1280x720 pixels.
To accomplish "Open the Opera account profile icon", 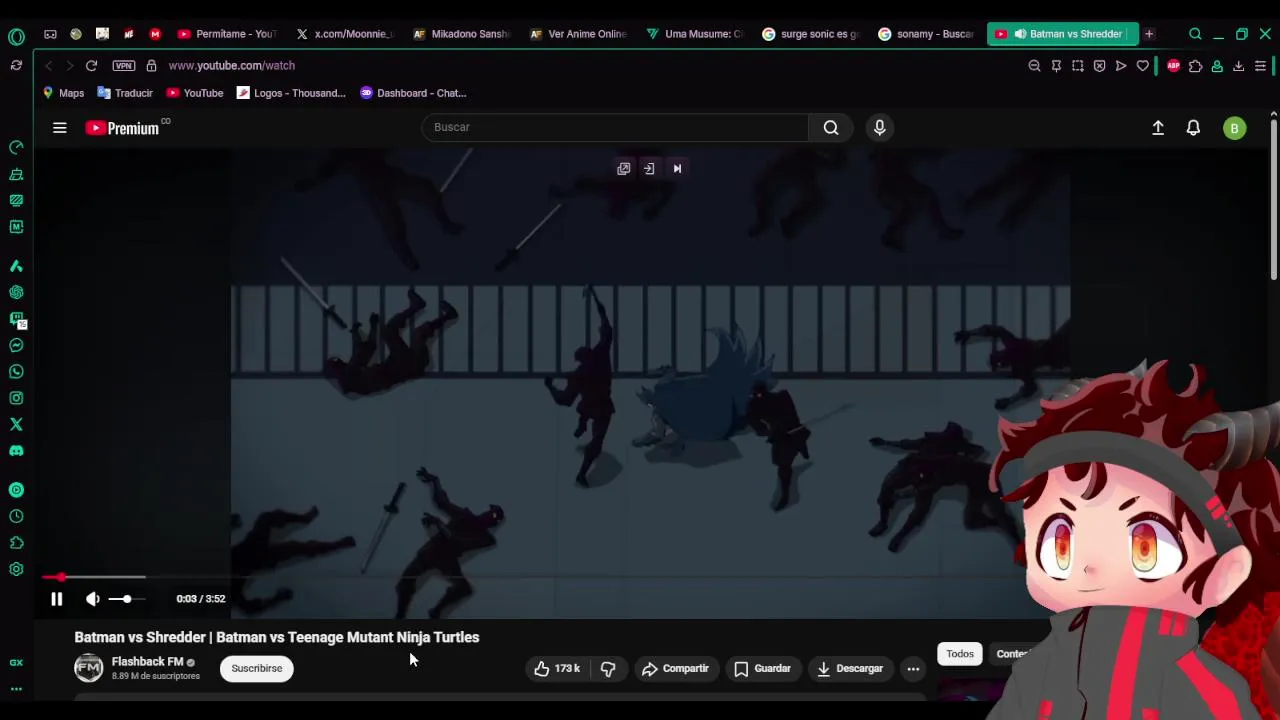I will (1217, 66).
